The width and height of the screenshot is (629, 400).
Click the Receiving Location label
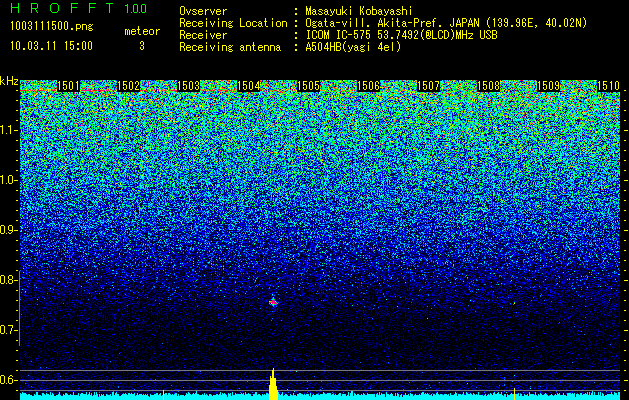click(x=233, y=24)
